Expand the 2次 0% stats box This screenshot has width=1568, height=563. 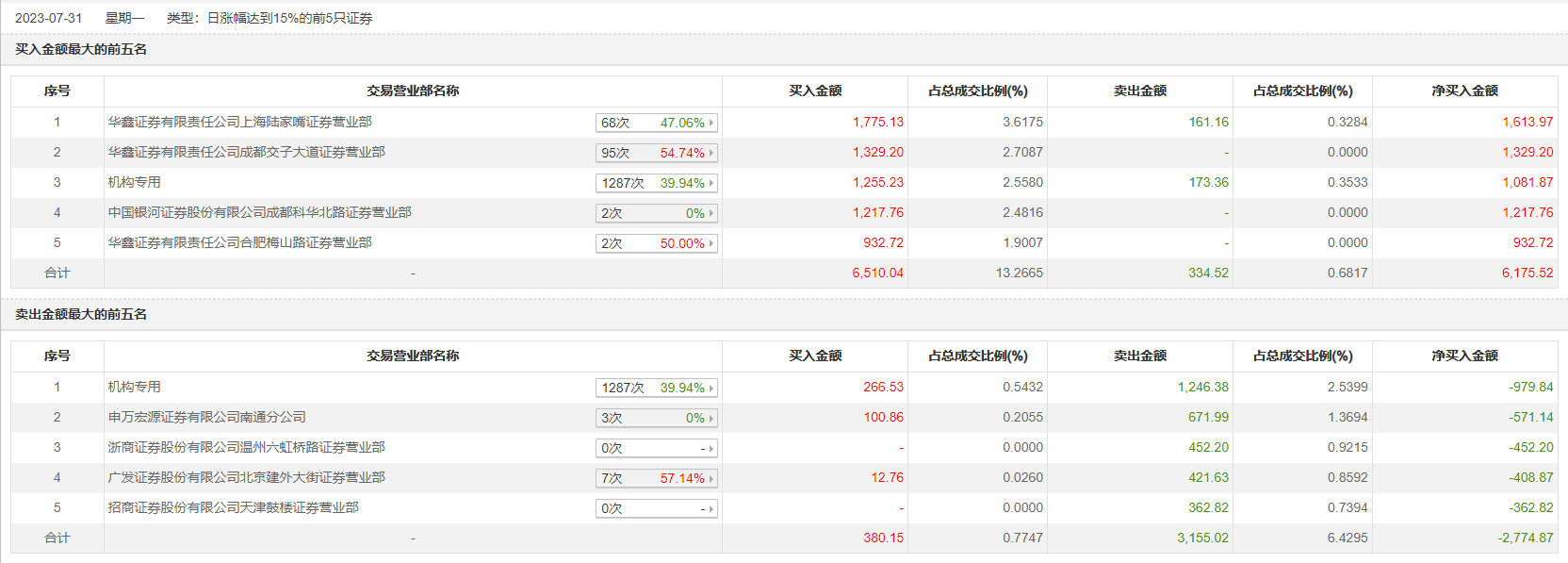[x=657, y=213]
